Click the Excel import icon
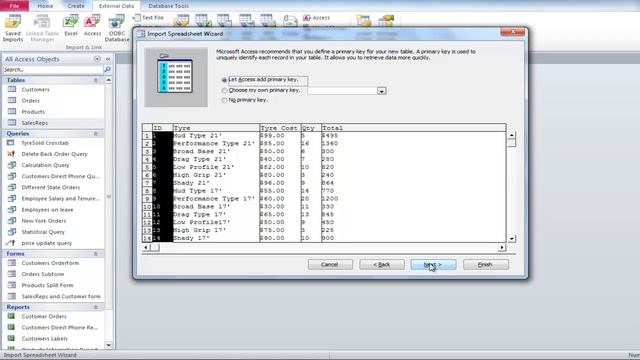This screenshot has width=640, height=360. pos(71,25)
